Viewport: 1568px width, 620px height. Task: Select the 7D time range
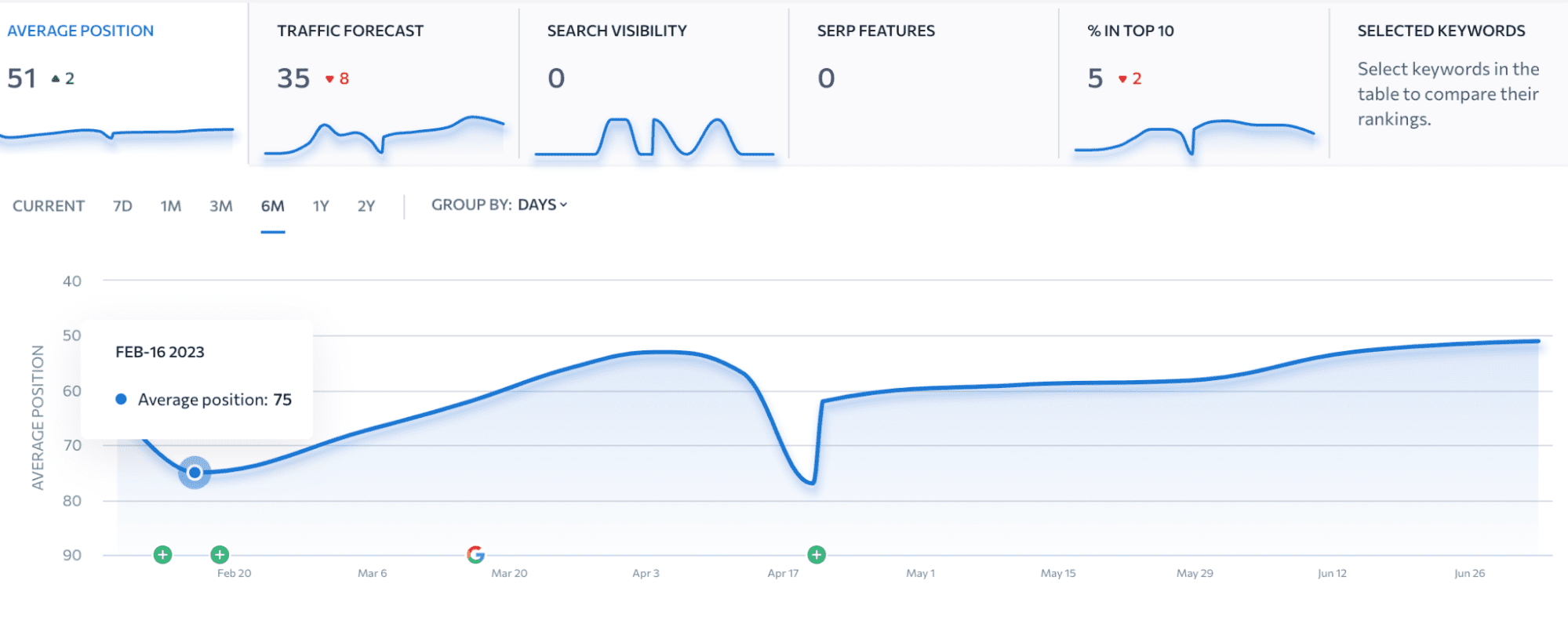[122, 206]
